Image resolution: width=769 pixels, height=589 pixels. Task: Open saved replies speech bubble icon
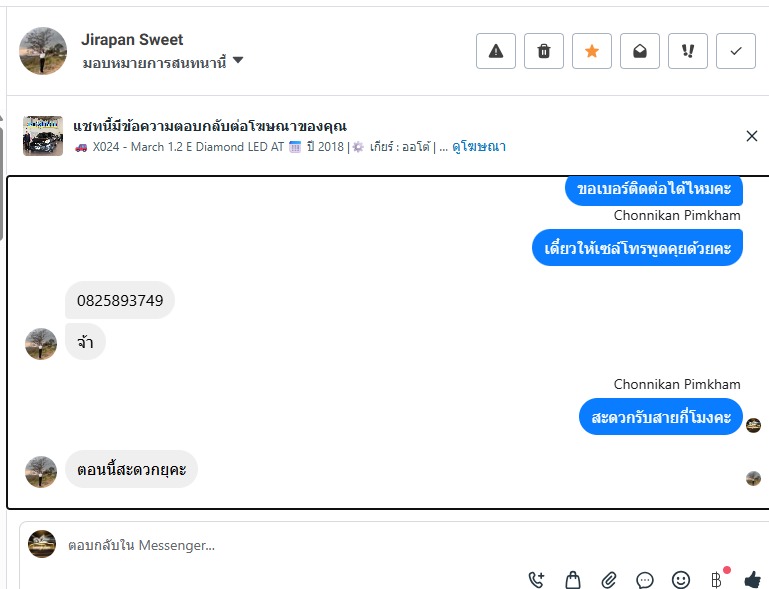pyautogui.click(x=645, y=579)
